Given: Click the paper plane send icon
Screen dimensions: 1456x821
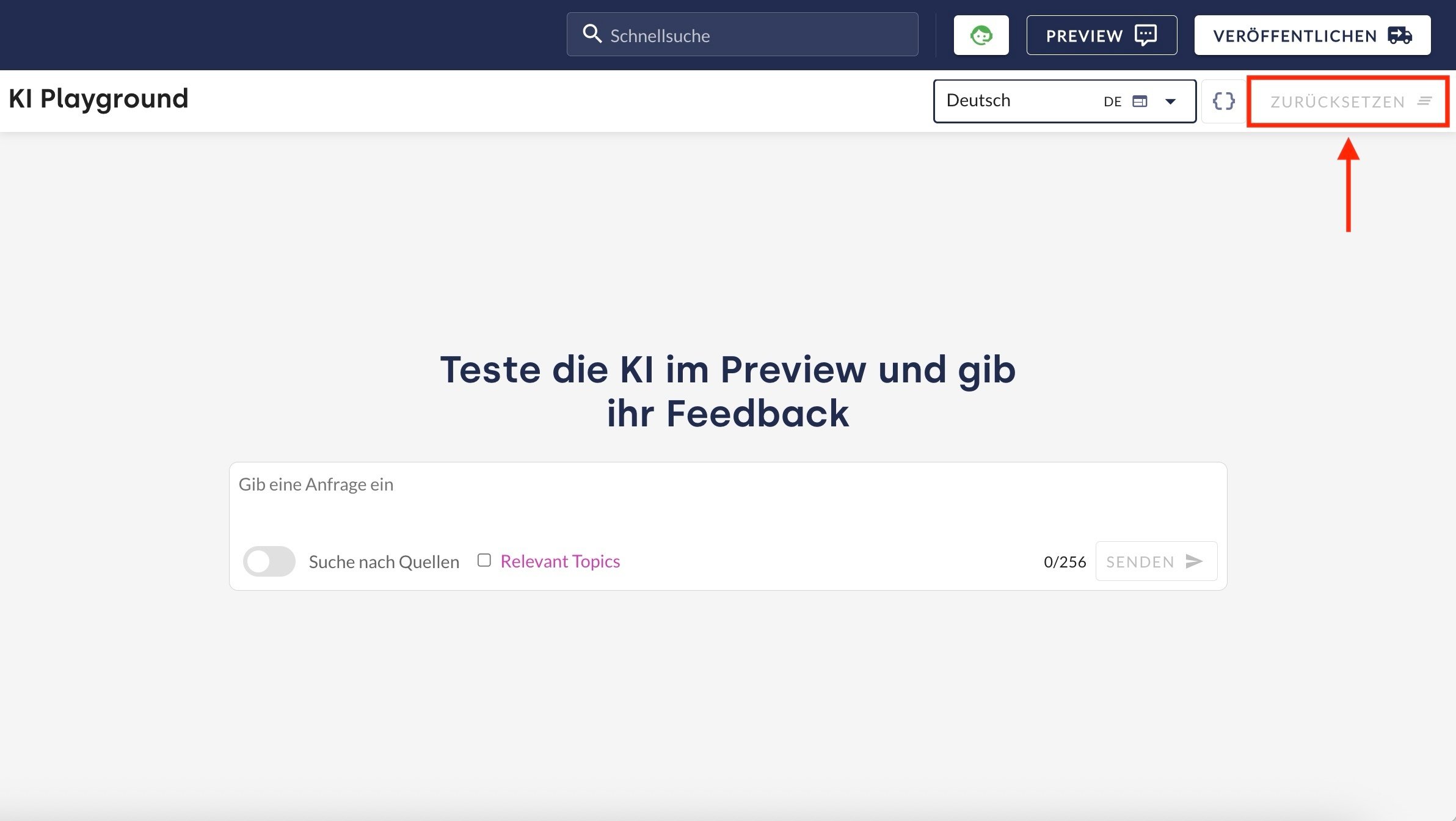Looking at the screenshot, I should (1194, 561).
